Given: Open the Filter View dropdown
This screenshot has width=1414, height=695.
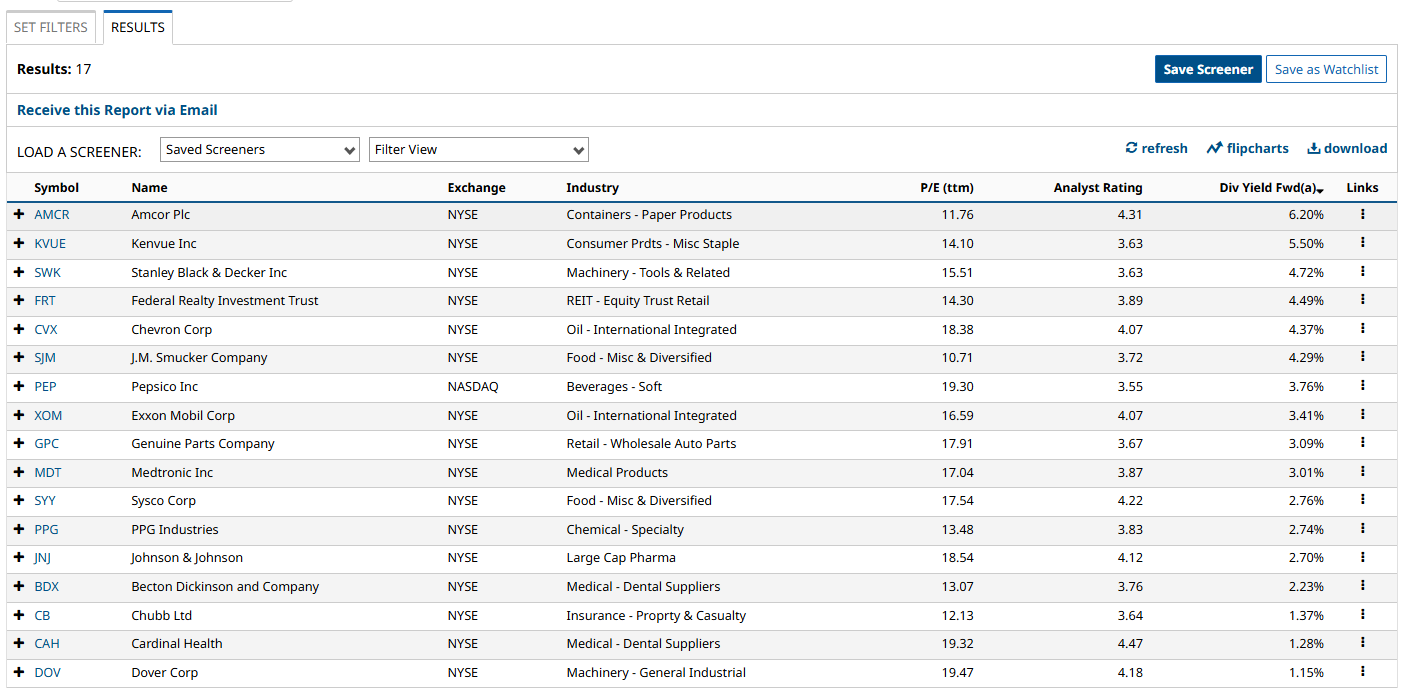Looking at the screenshot, I should point(478,150).
